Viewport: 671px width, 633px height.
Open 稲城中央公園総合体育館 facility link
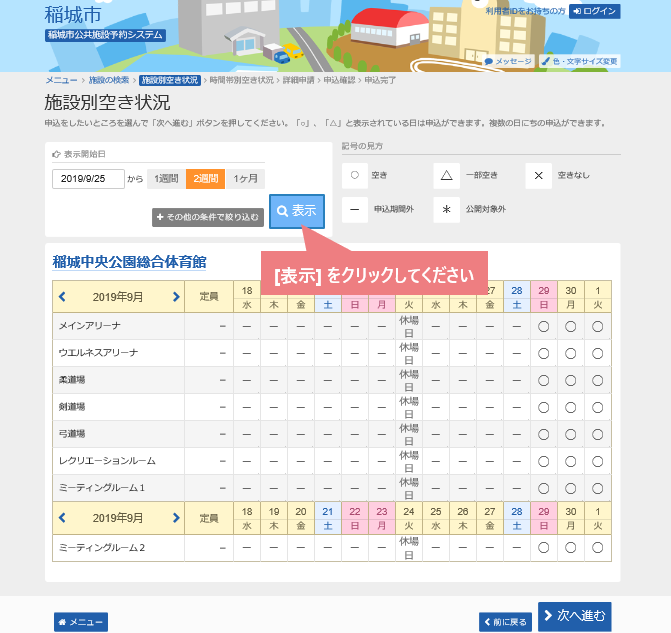pos(129,262)
